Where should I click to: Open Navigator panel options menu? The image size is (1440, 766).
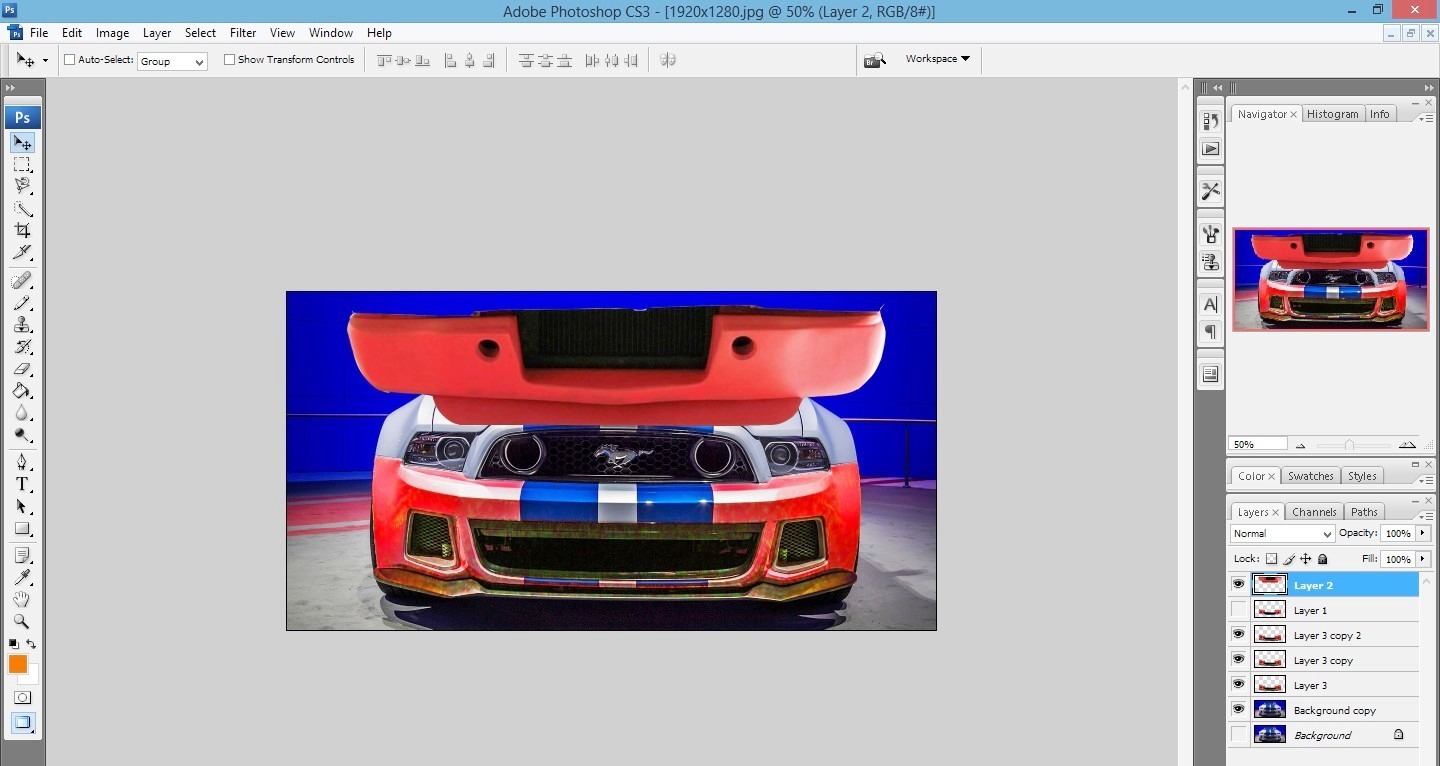[x=1425, y=118]
